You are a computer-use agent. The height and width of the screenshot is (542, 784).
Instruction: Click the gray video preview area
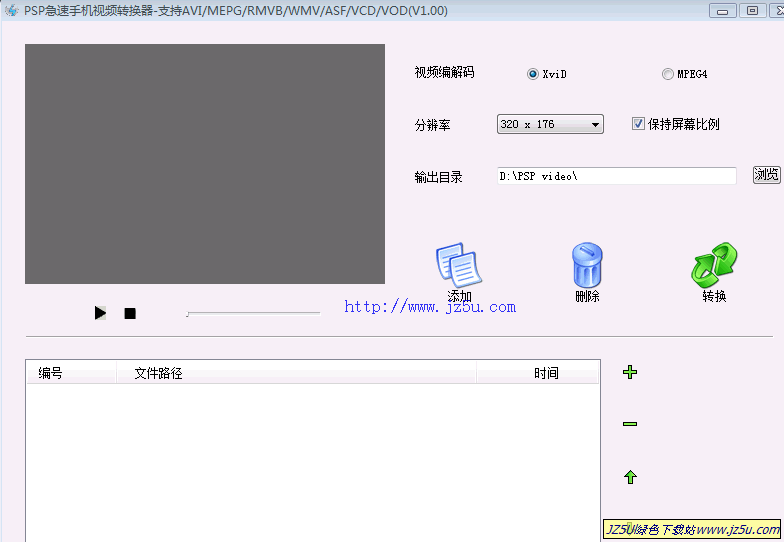[x=205, y=164]
